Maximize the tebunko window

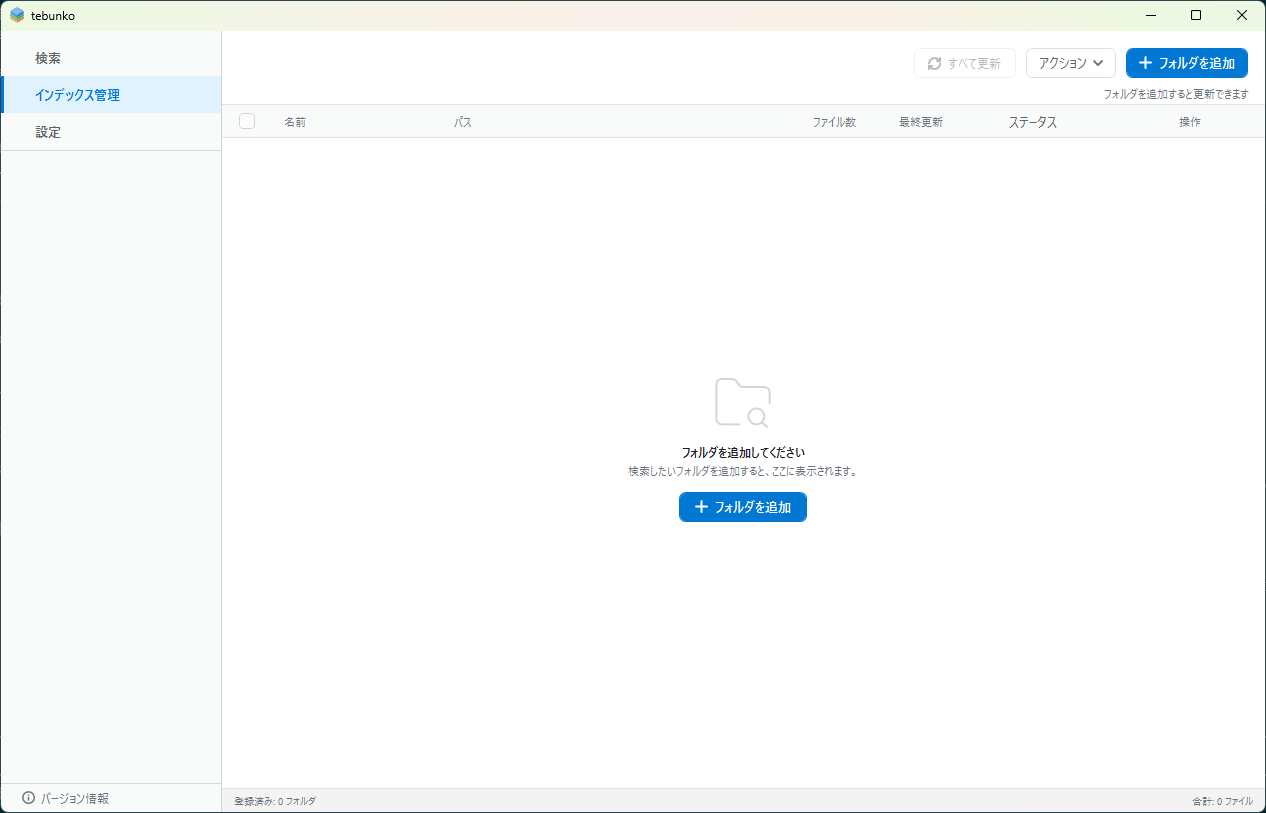(1196, 15)
